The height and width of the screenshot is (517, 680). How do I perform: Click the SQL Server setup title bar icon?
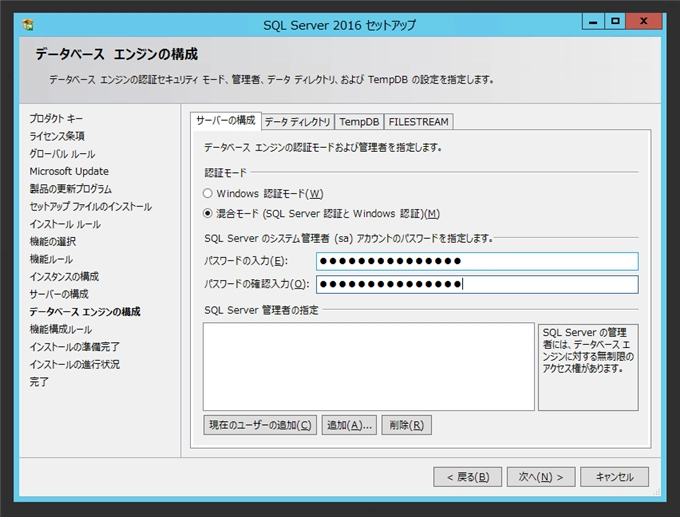28,25
